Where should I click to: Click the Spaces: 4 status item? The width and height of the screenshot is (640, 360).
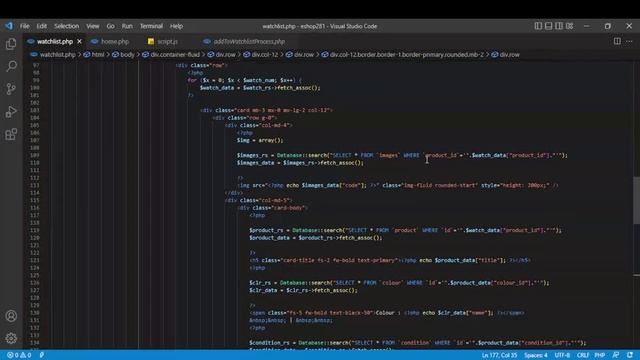(536, 355)
